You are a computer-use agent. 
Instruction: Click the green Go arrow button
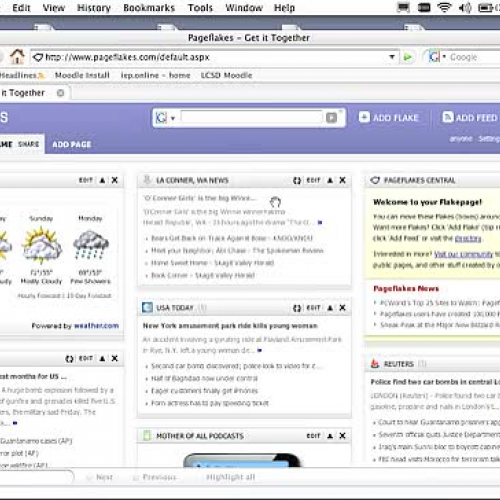click(x=407, y=57)
